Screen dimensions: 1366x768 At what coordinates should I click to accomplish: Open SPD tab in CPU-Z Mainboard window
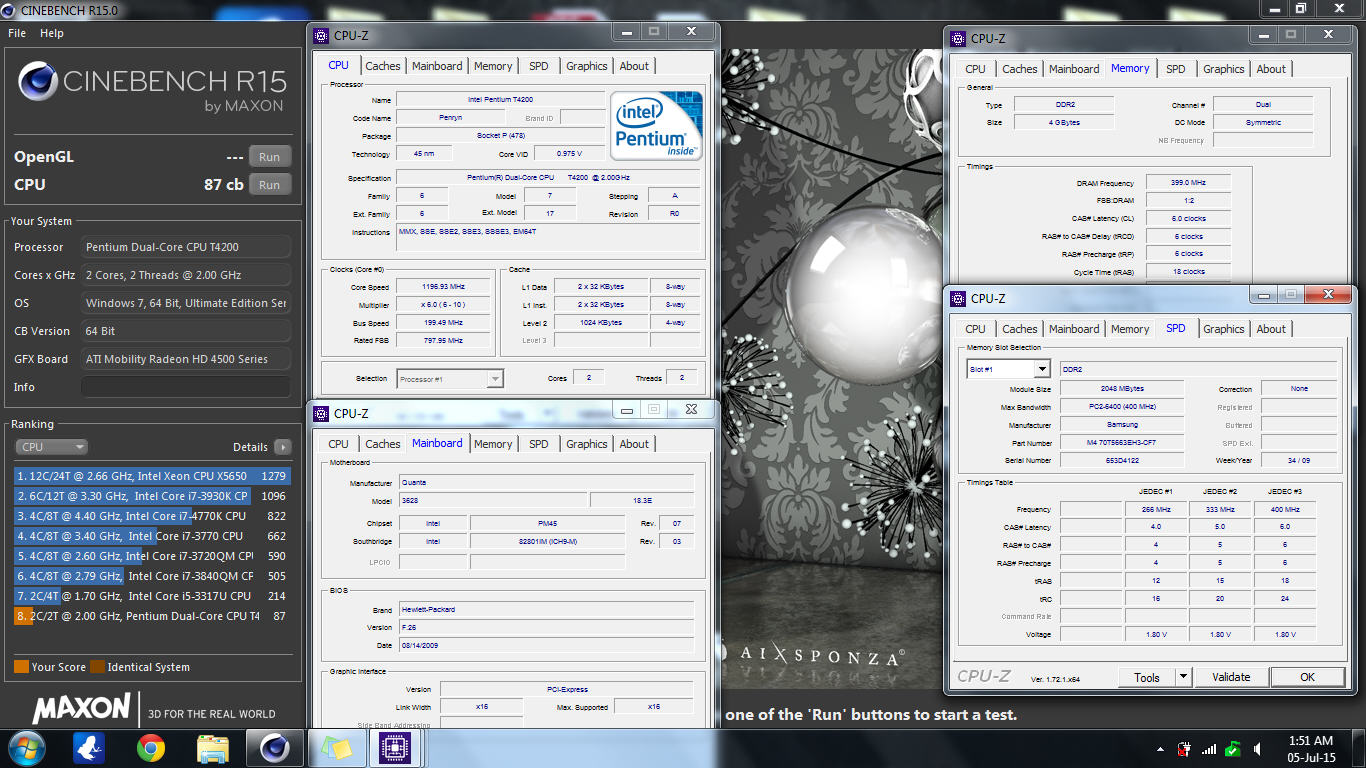pos(539,444)
